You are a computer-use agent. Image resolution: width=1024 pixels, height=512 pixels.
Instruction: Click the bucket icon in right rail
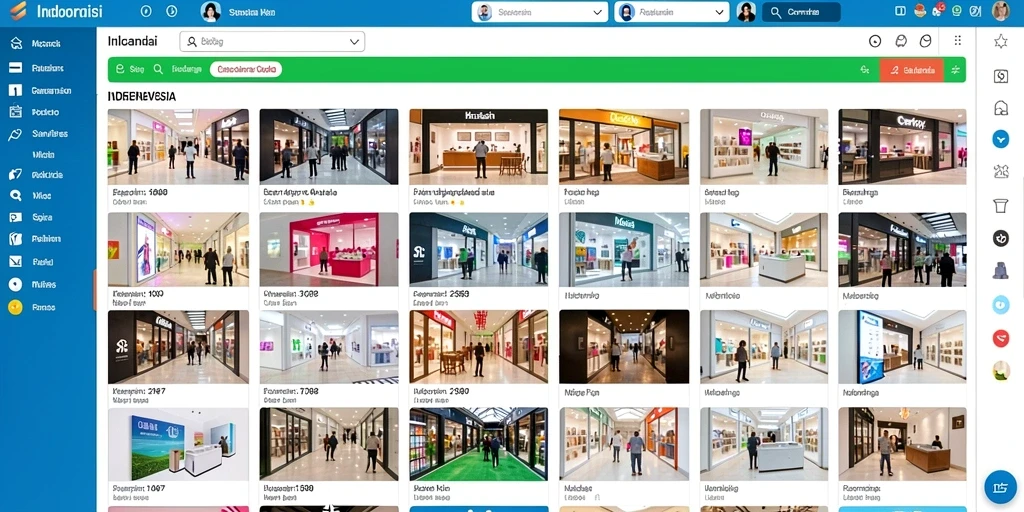pyautogui.click(x=1000, y=206)
